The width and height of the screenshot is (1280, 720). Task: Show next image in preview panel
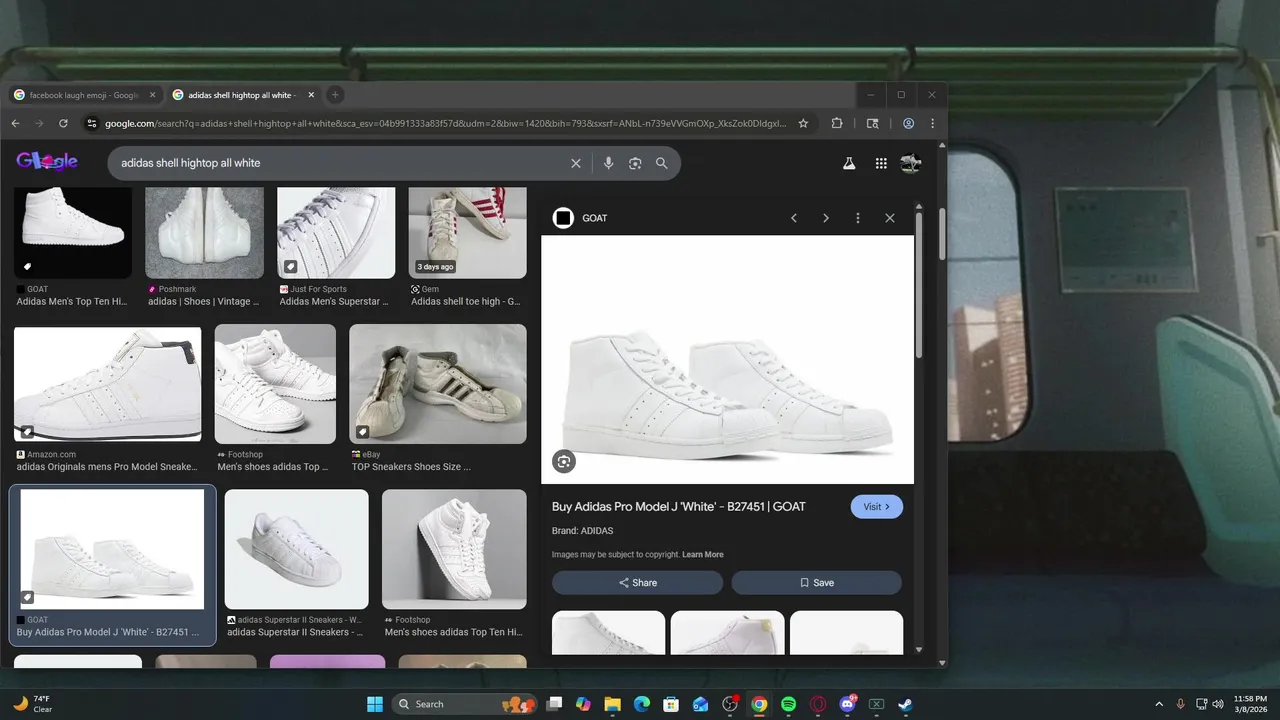point(826,218)
